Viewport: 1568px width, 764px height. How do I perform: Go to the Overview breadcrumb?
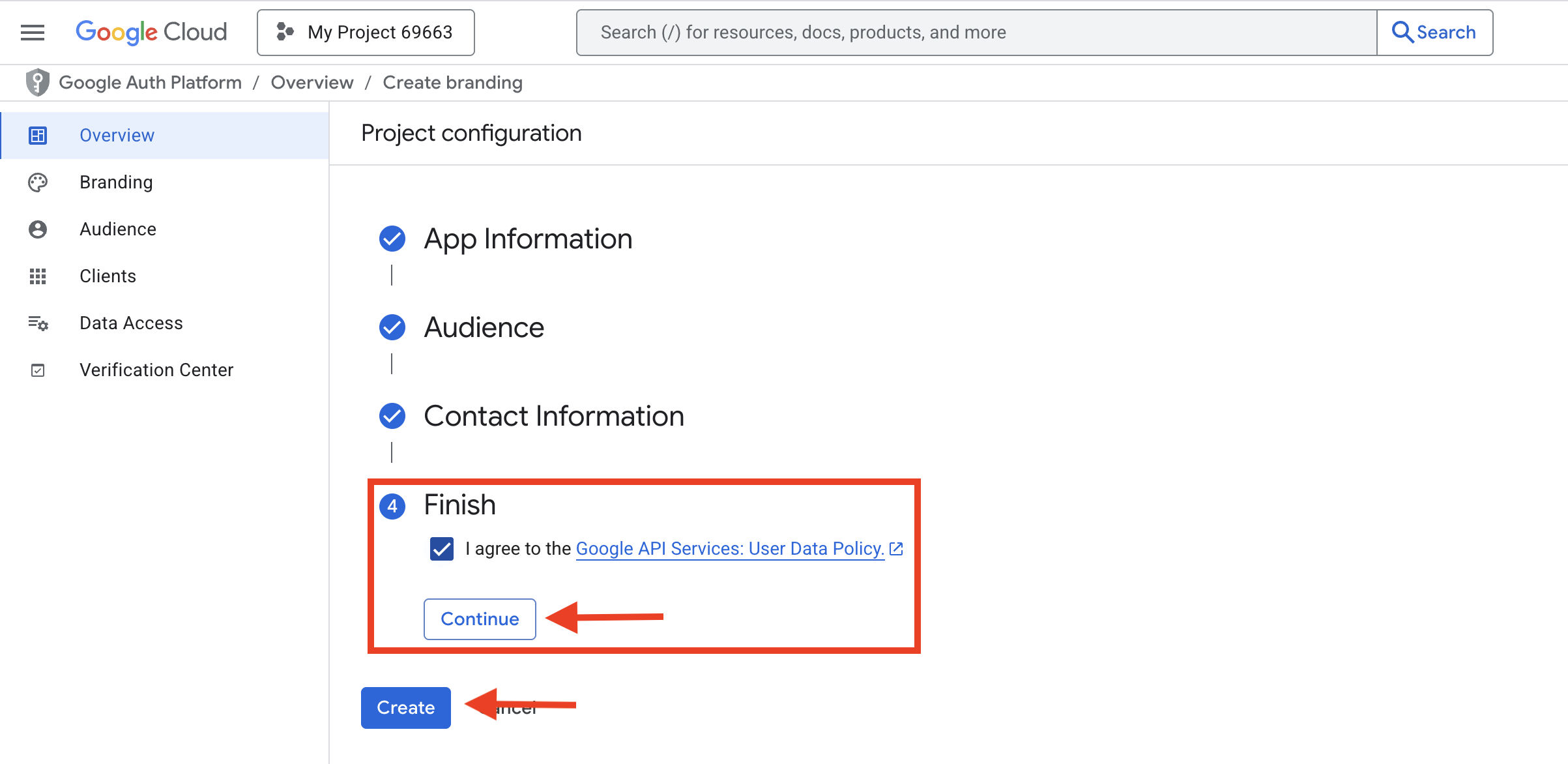[x=312, y=83]
